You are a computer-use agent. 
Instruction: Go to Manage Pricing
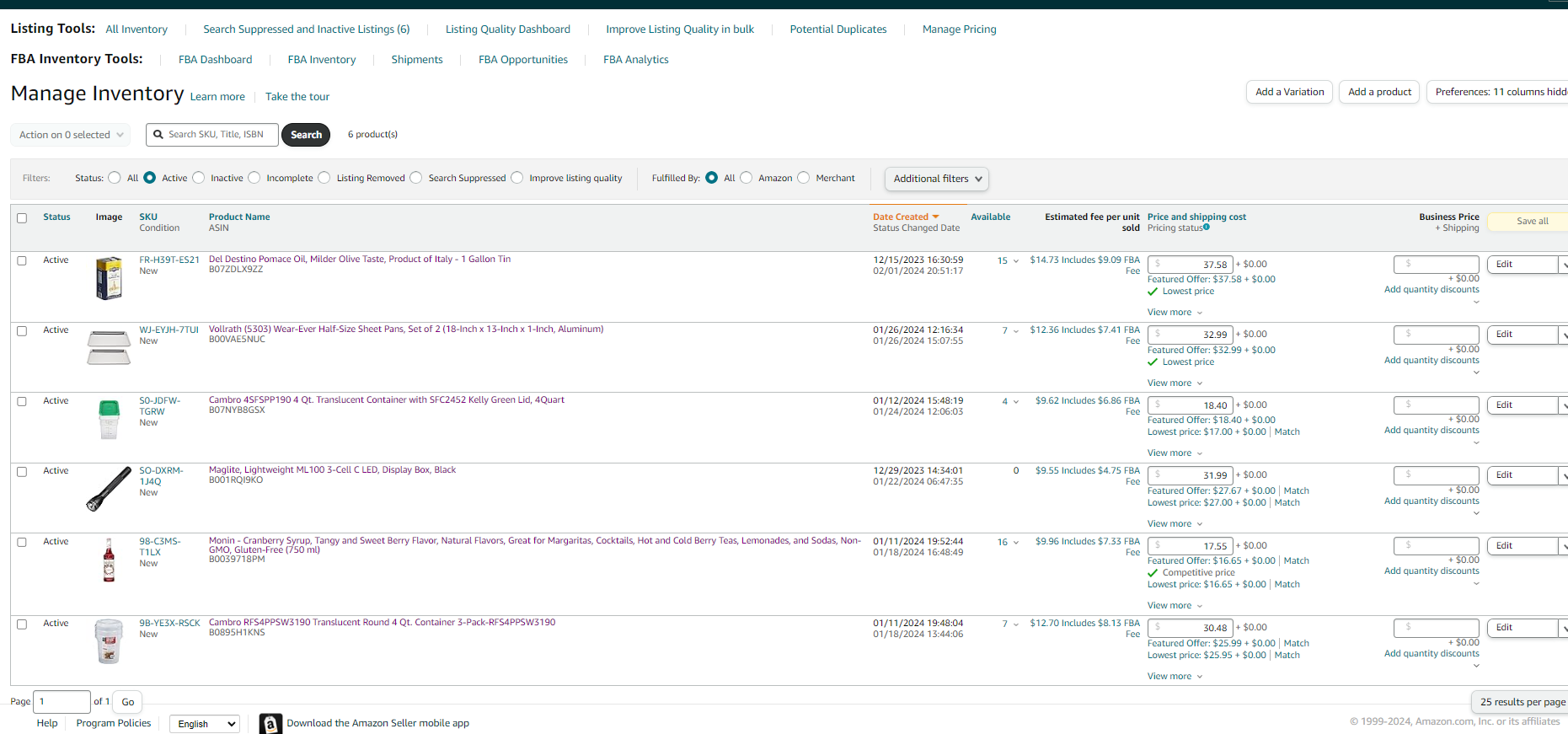(x=960, y=29)
